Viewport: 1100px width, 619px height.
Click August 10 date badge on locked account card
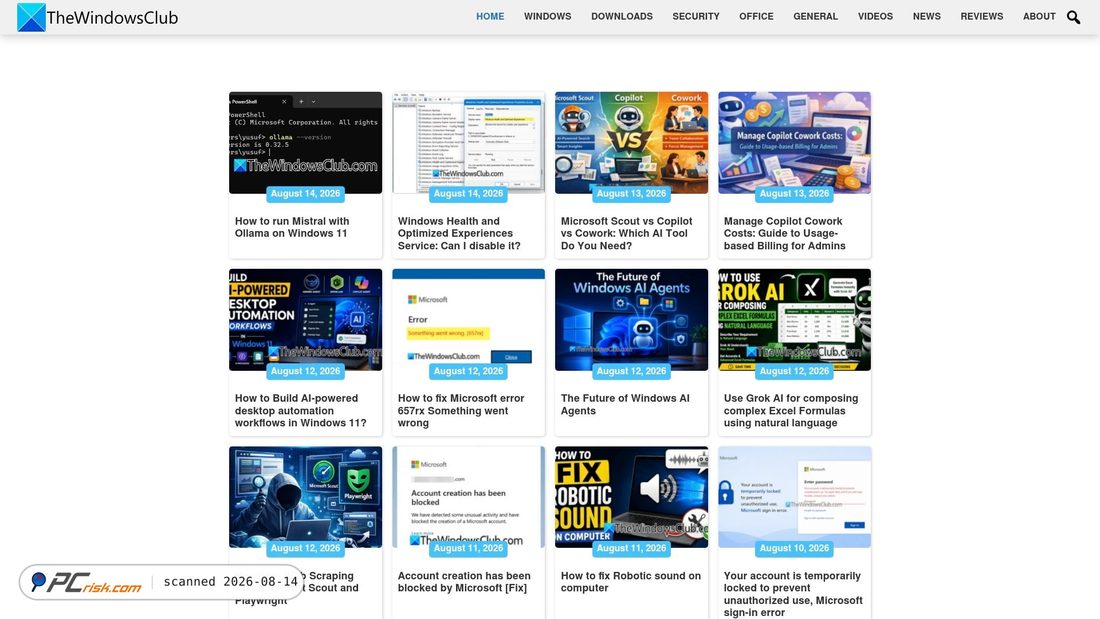click(794, 548)
